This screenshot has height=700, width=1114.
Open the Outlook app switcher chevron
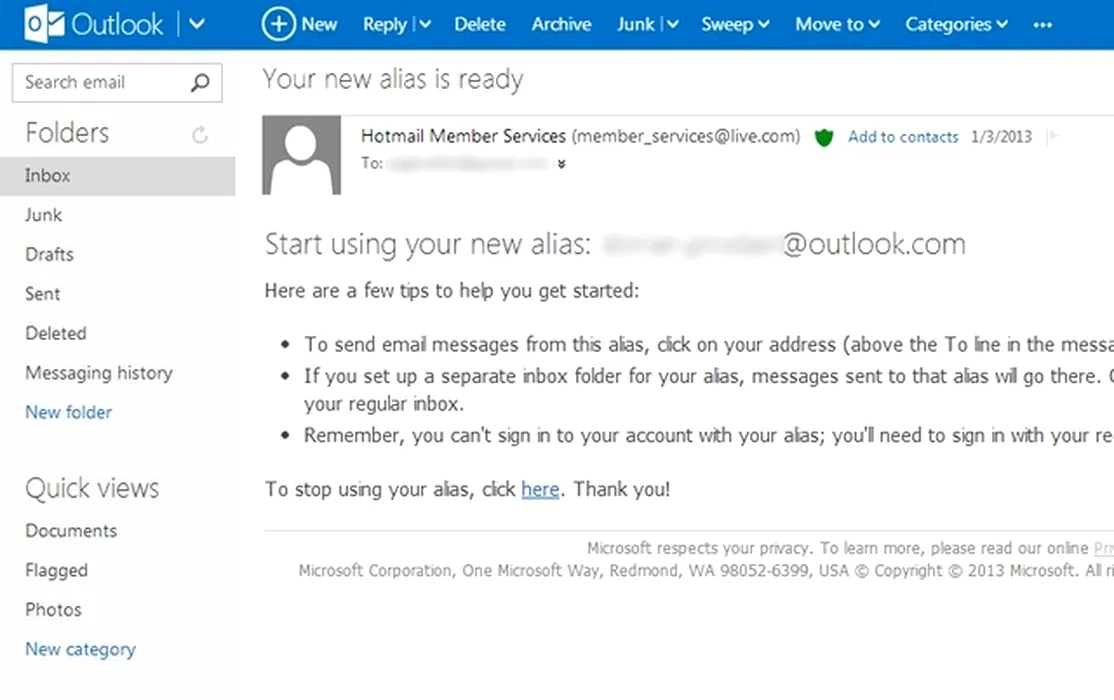[197, 24]
